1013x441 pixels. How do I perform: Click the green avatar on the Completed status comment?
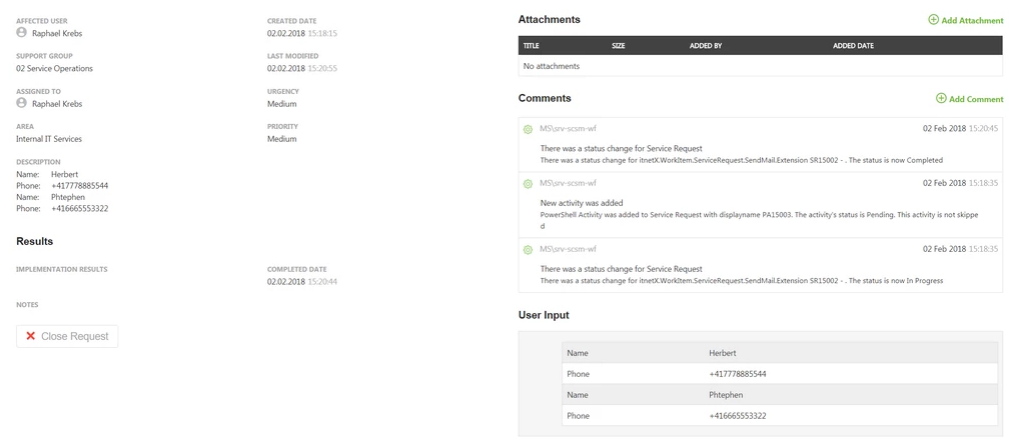coord(528,128)
